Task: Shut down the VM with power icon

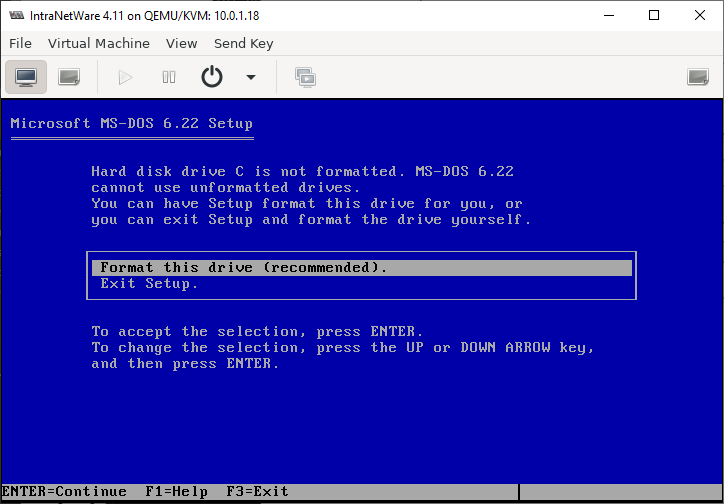Action: 212,77
